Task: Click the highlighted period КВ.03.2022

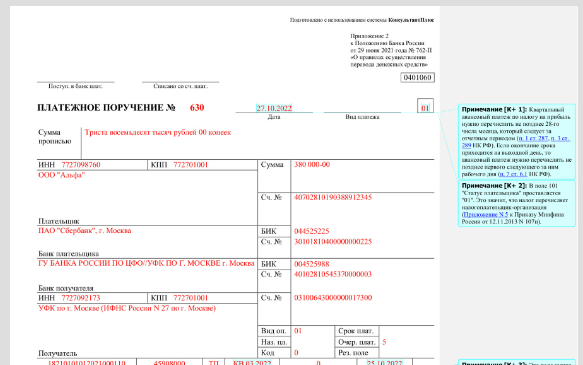Action: click(252, 362)
